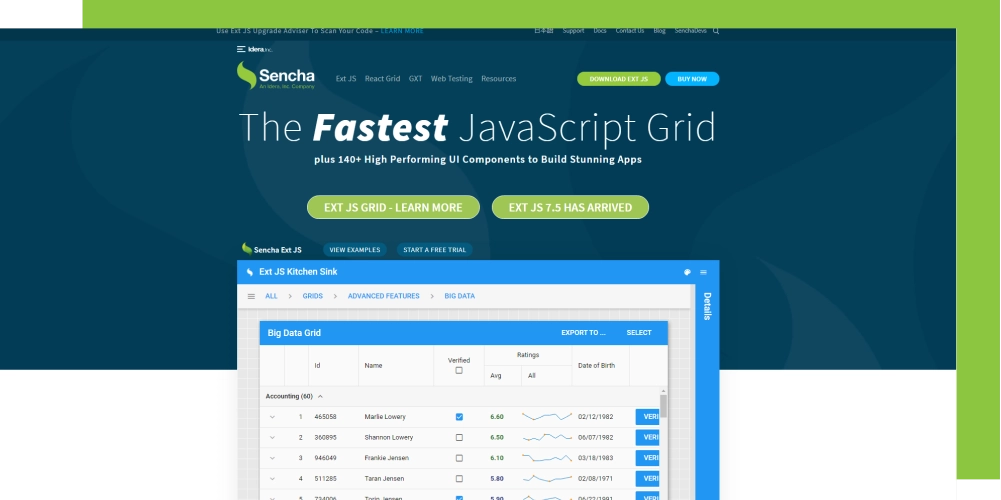Screen dimensions: 1001x500
Task: Click the Sencha leaf logo
Action: 245,76
